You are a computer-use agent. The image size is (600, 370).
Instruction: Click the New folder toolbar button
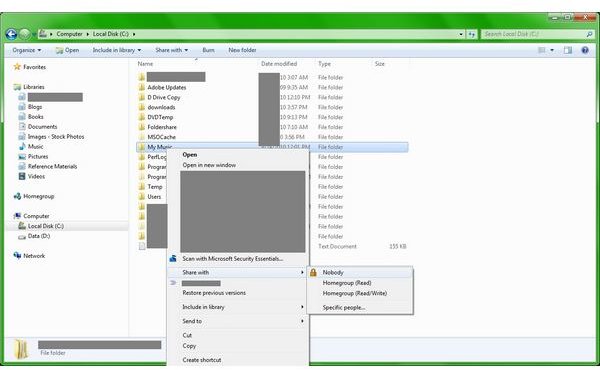242,50
